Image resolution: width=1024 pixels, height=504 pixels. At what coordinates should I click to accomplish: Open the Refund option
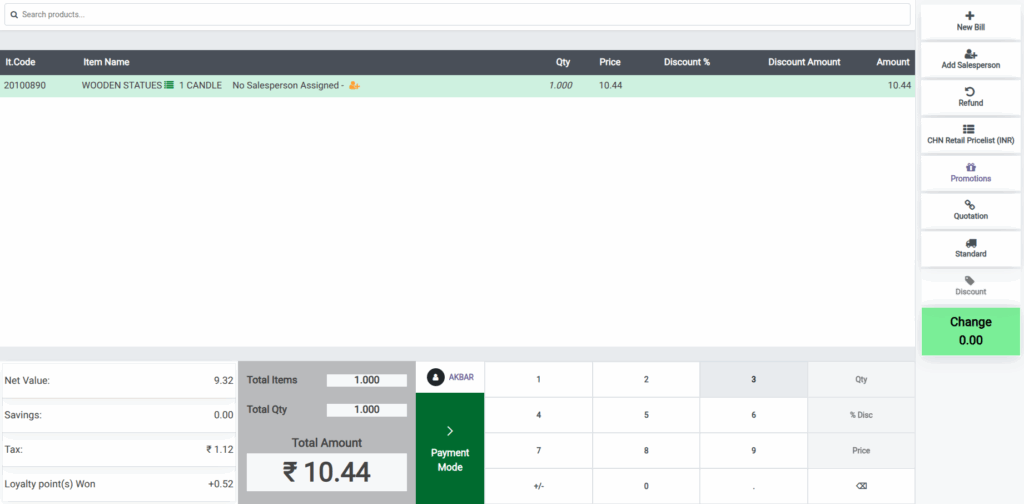click(x=970, y=97)
